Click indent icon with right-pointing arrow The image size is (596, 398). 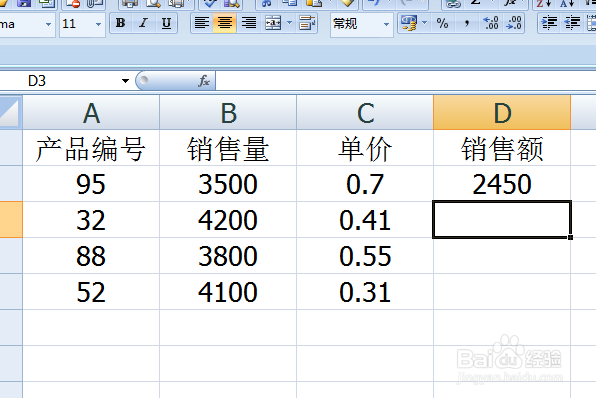[549, 24]
